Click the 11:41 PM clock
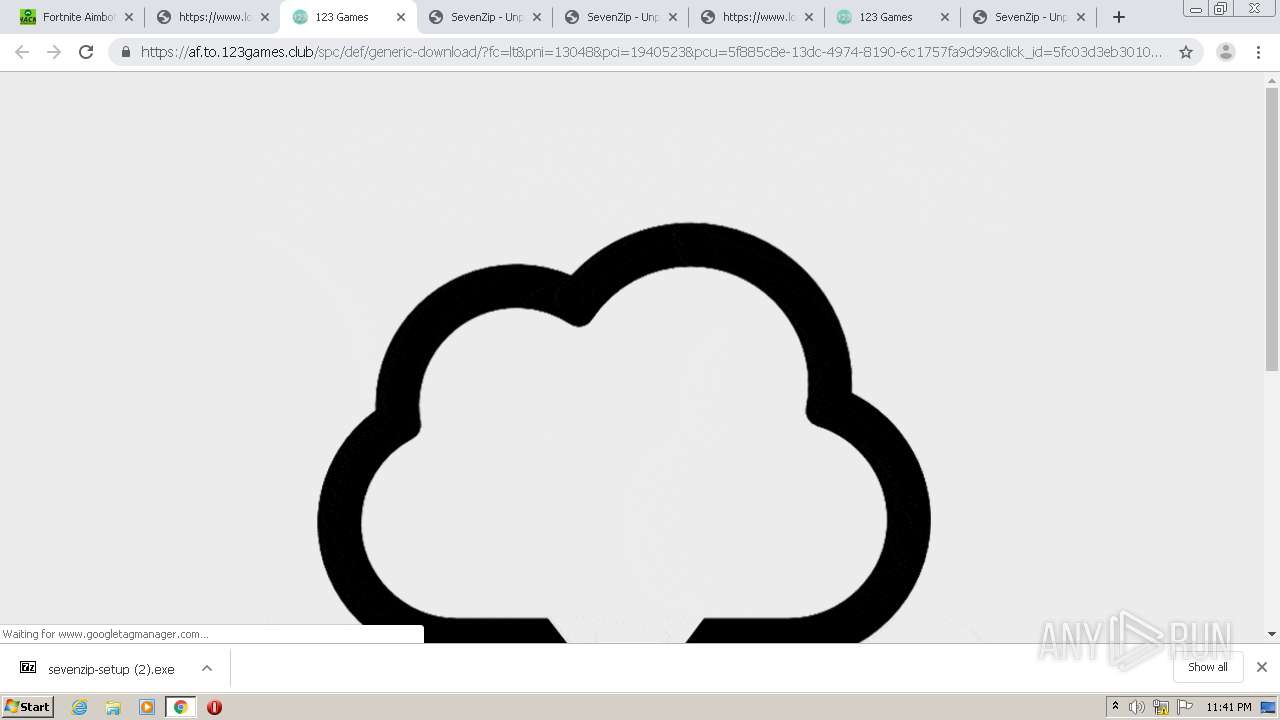The width and height of the screenshot is (1280, 720). [x=1229, y=707]
